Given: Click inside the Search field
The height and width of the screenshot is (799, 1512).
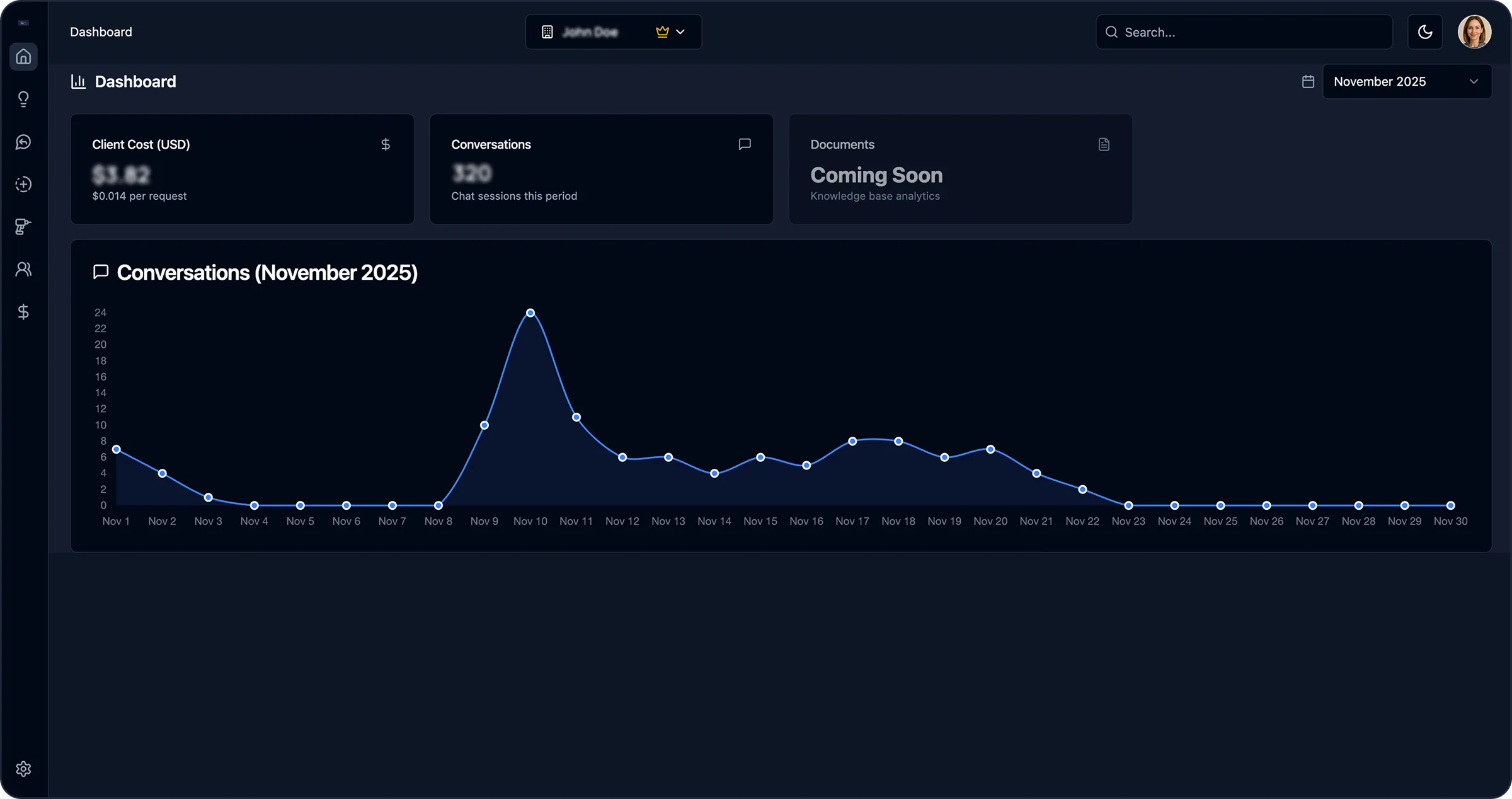Looking at the screenshot, I should click(x=1243, y=32).
